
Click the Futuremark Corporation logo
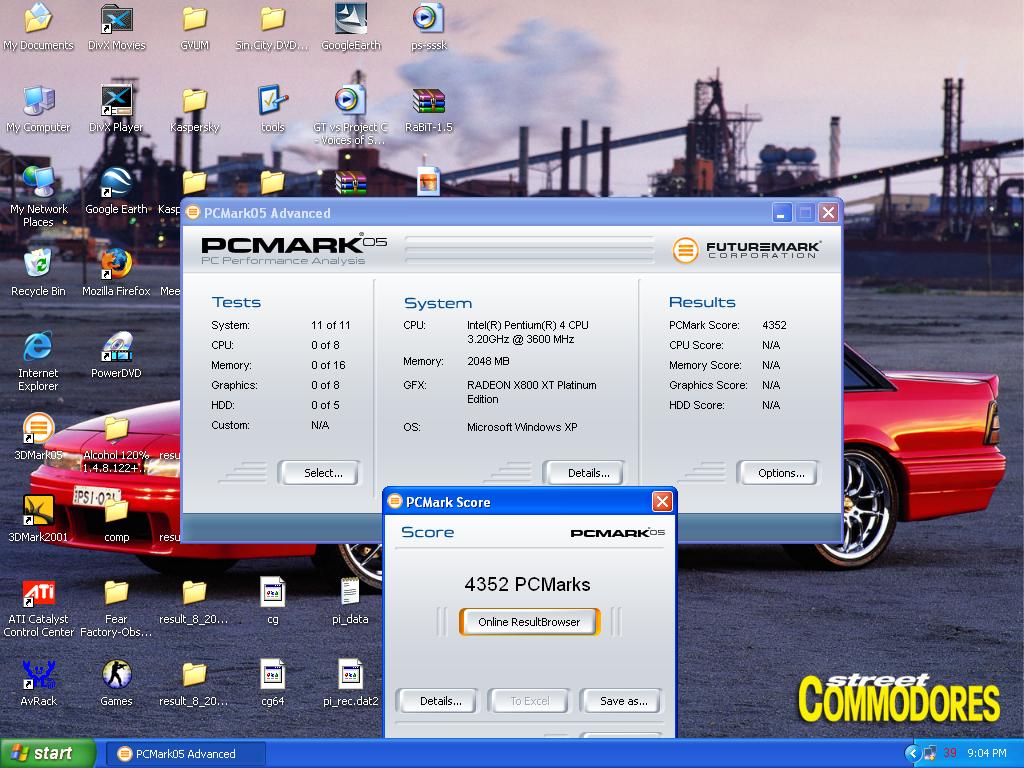click(x=746, y=249)
